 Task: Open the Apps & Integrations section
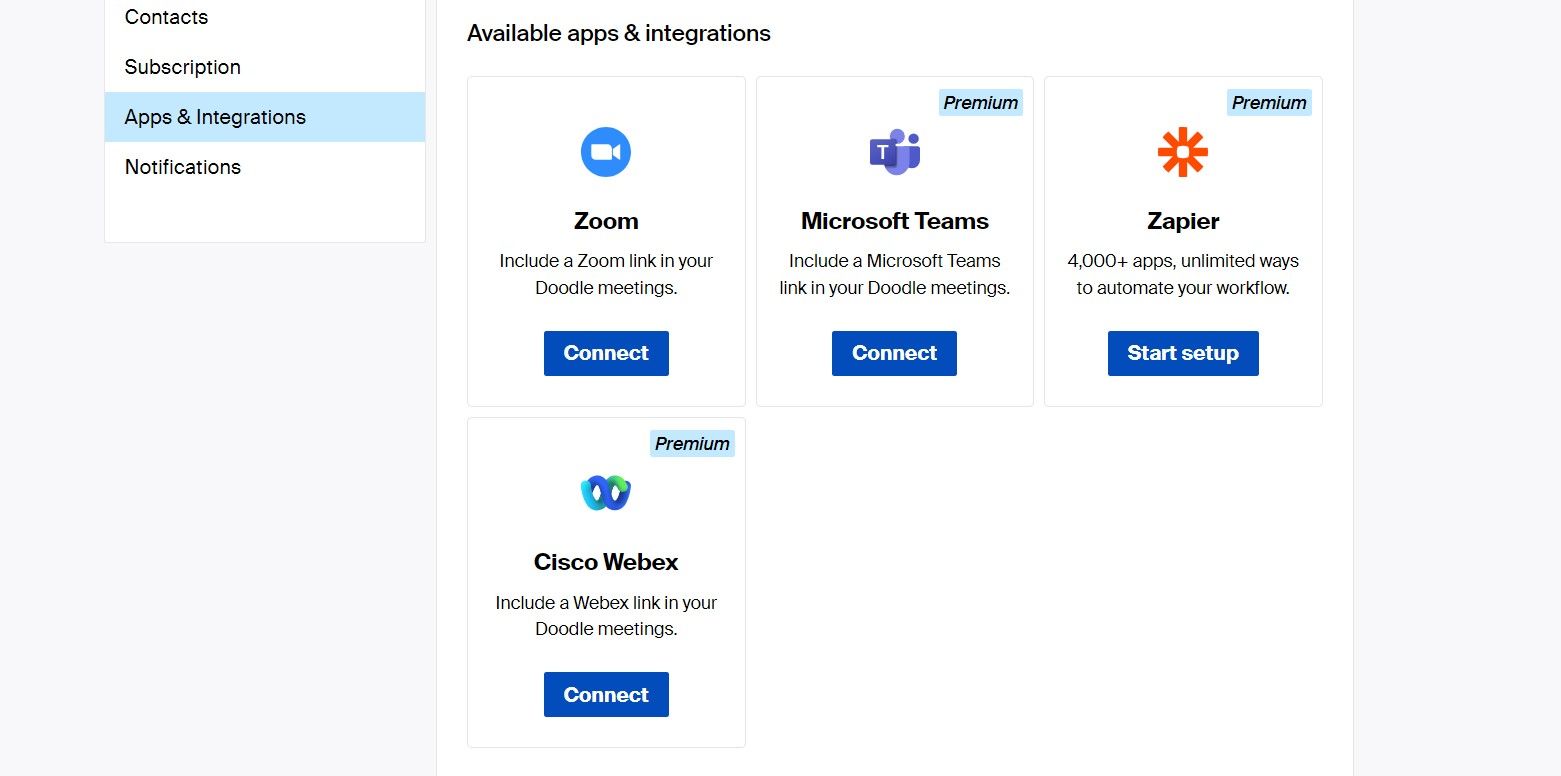pyautogui.click(x=214, y=117)
